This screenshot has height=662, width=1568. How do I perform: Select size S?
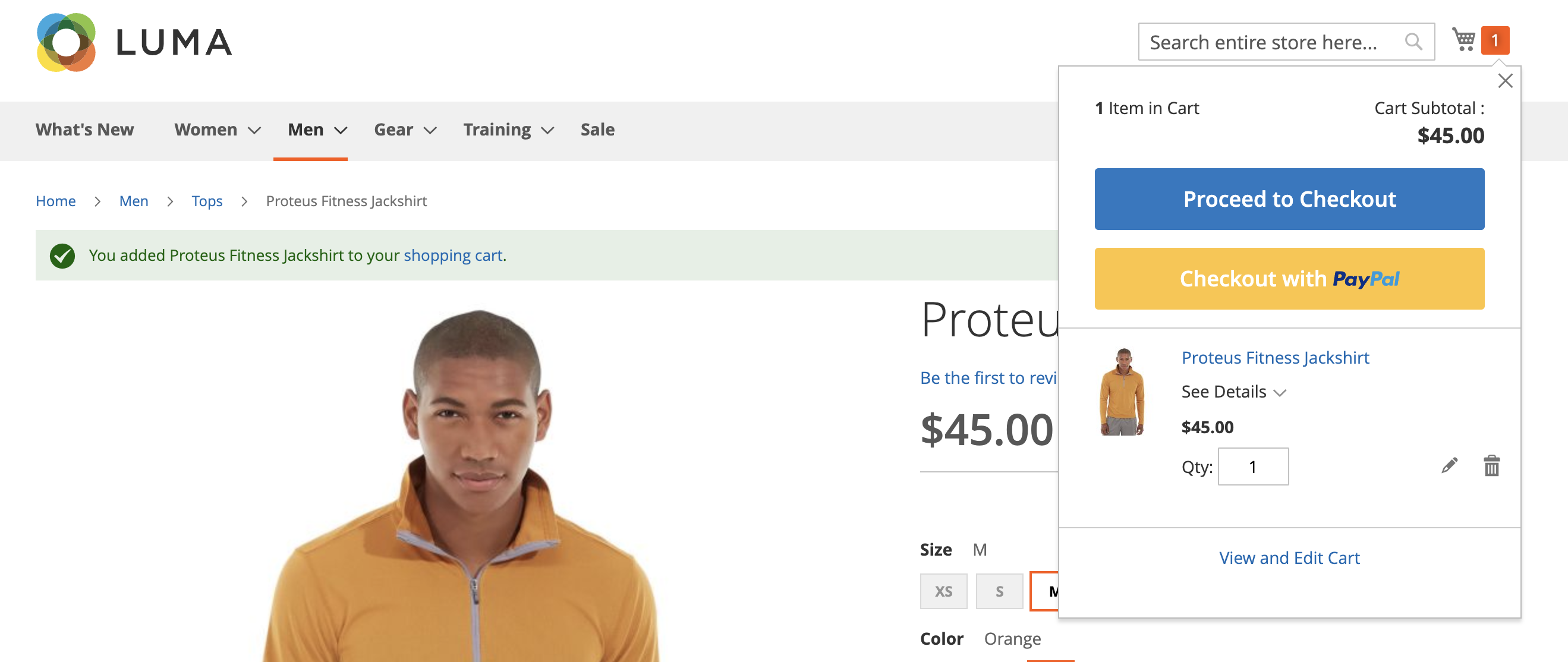[999, 590]
